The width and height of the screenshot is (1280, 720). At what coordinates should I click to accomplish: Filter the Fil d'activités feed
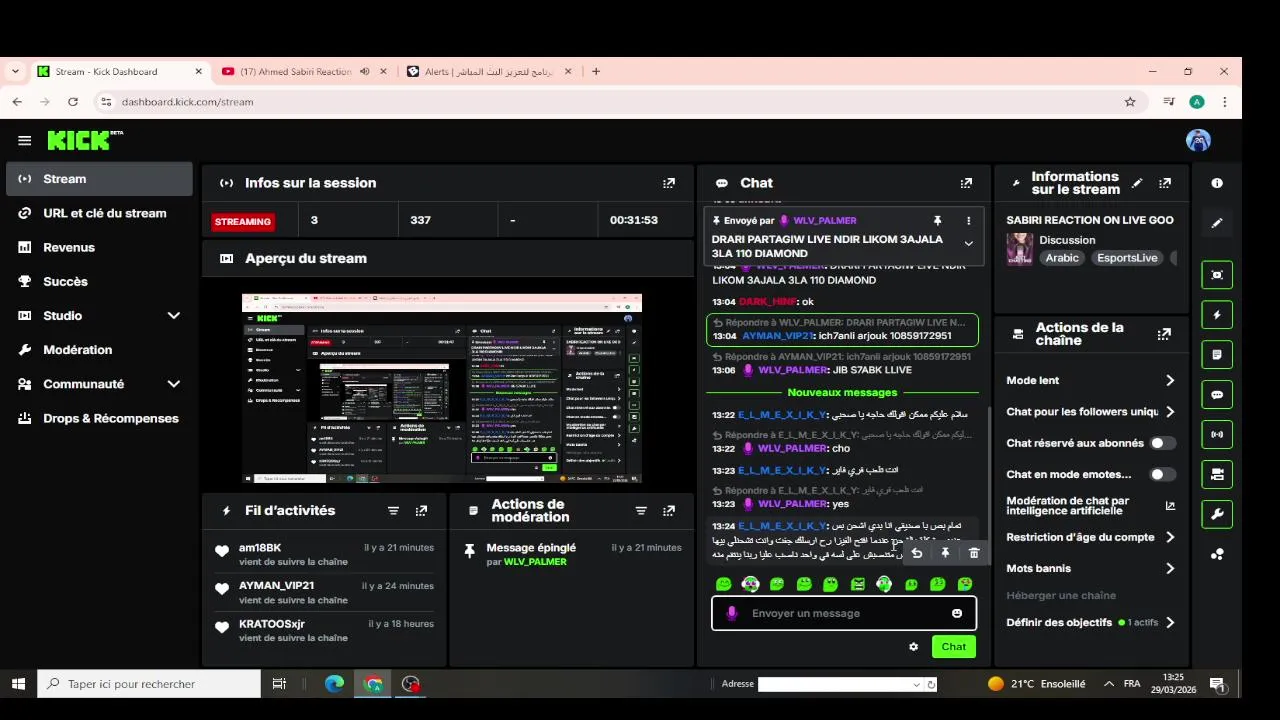tap(393, 511)
